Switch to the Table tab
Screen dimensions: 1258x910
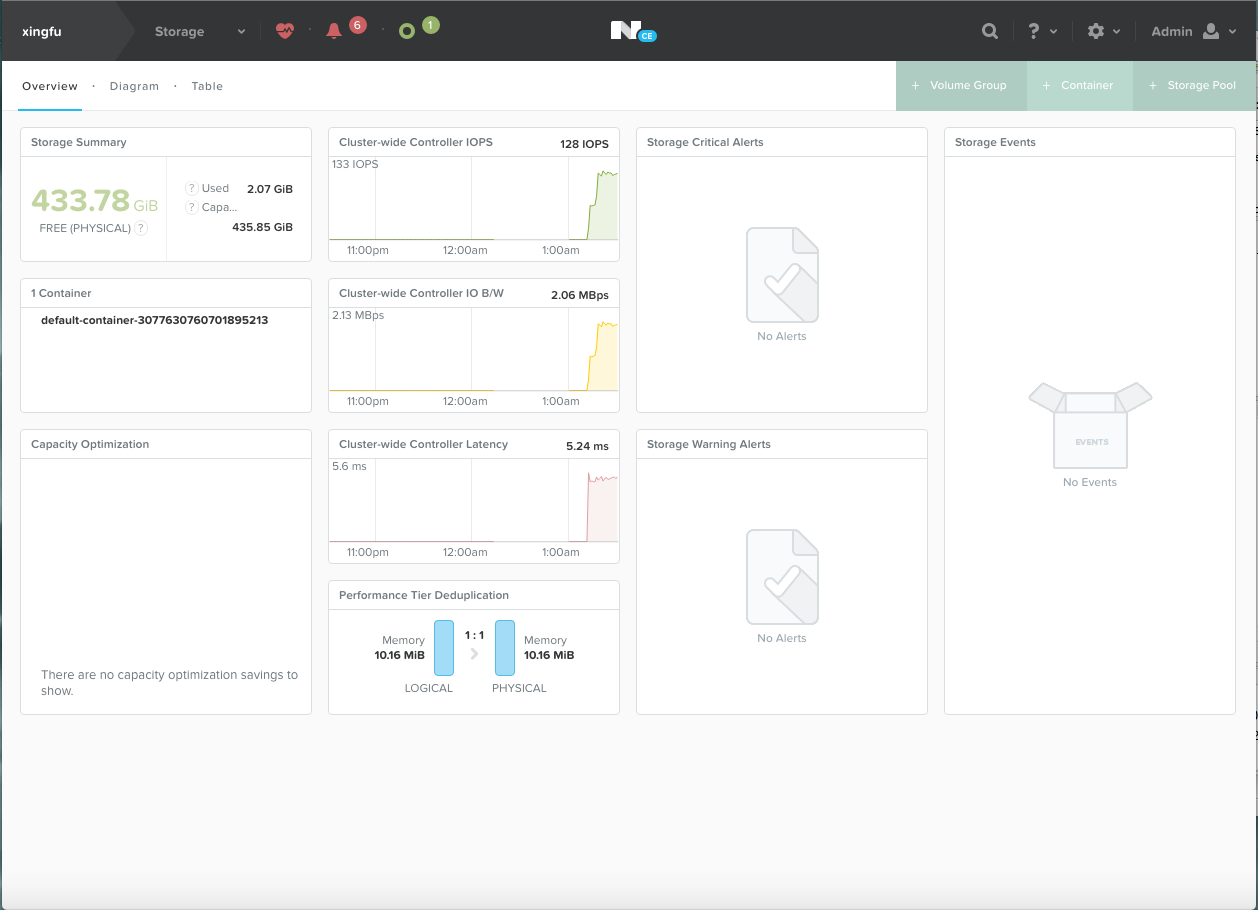pyautogui.click(x=207, y=86)
